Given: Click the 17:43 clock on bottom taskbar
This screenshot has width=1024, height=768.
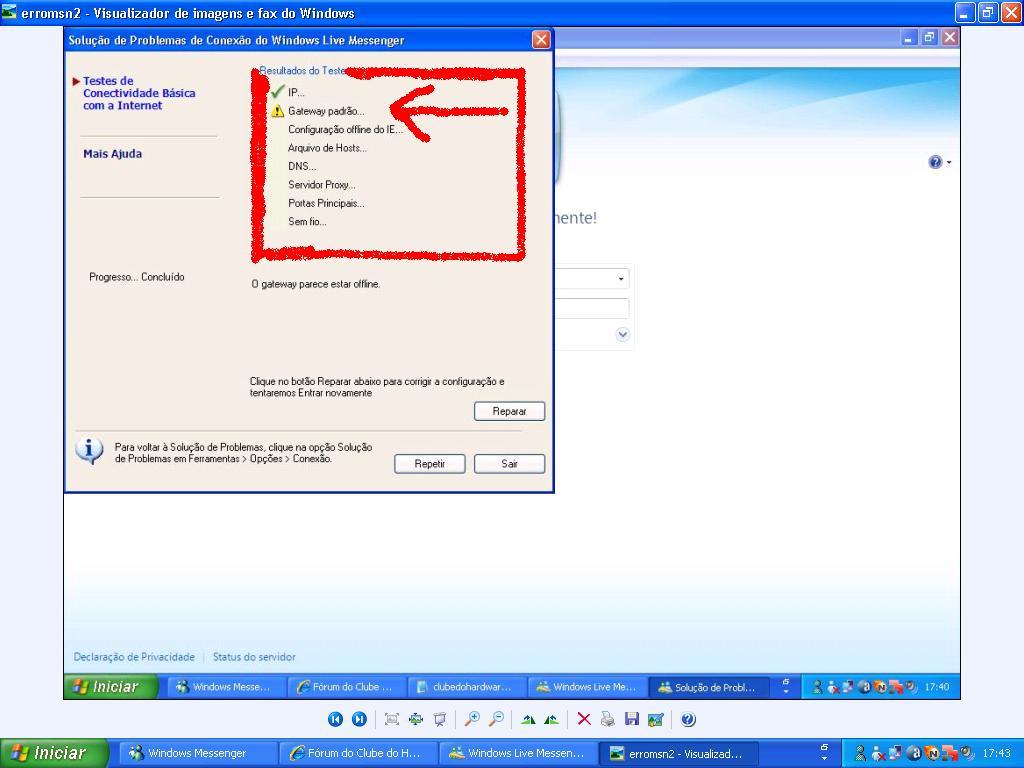Looking at the screenshot, I should tap(996, 753).
